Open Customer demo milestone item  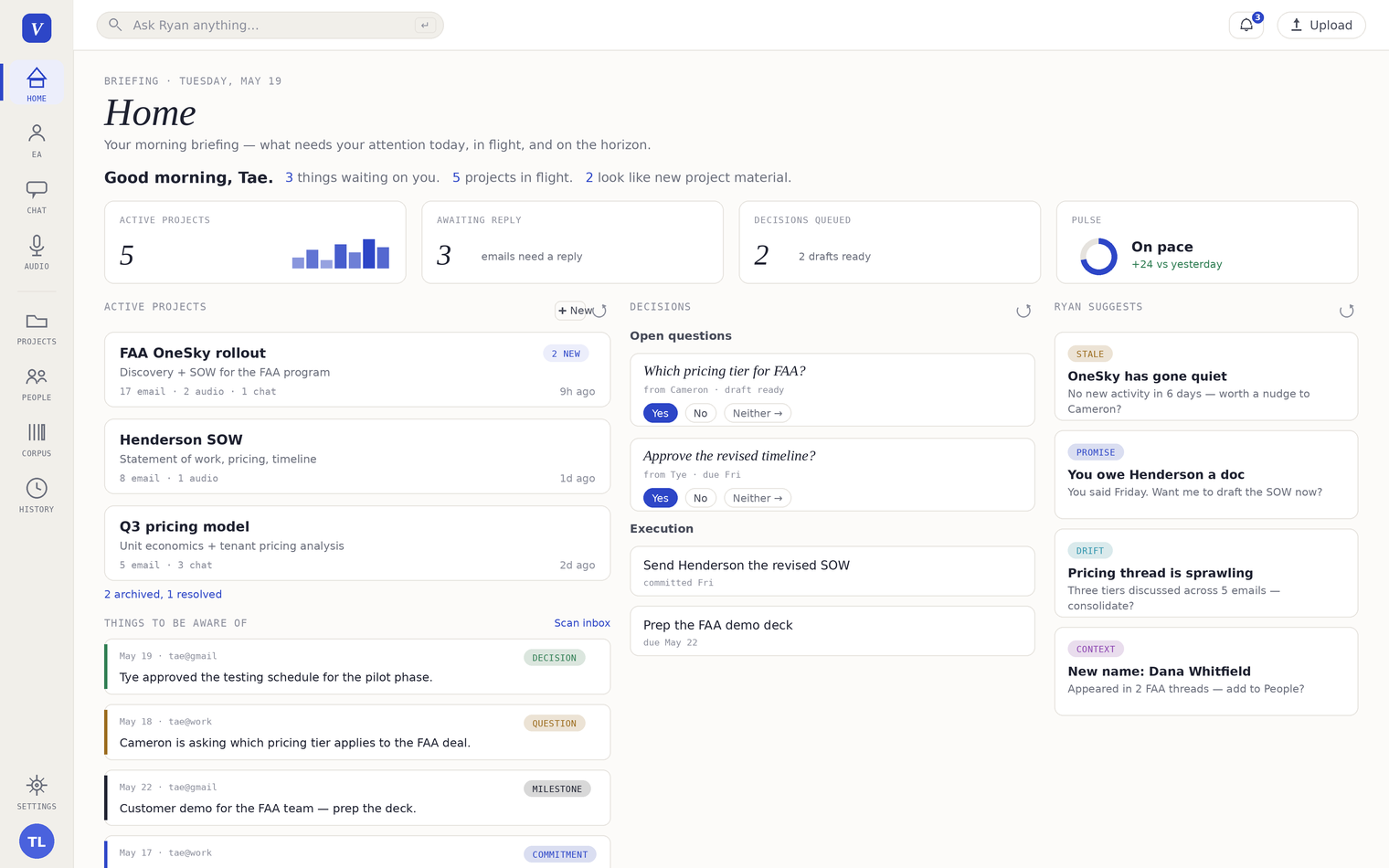pyautogui.click(x=357, y=799)
